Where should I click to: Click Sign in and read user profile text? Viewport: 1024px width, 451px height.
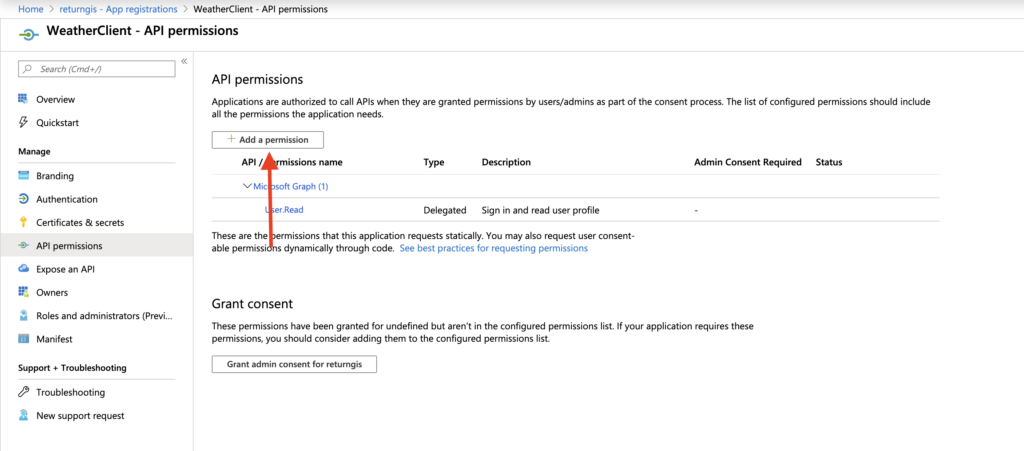[540, 210]
